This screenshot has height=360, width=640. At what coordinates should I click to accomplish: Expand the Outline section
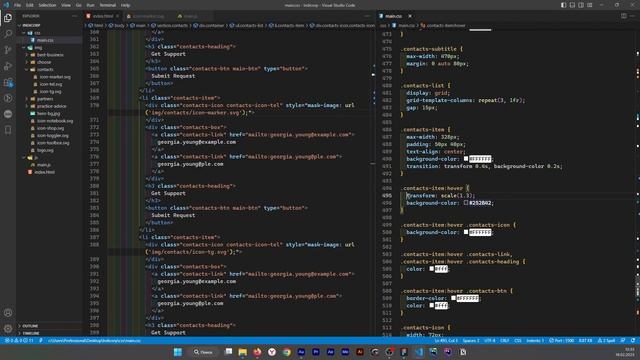click(30, 326)
